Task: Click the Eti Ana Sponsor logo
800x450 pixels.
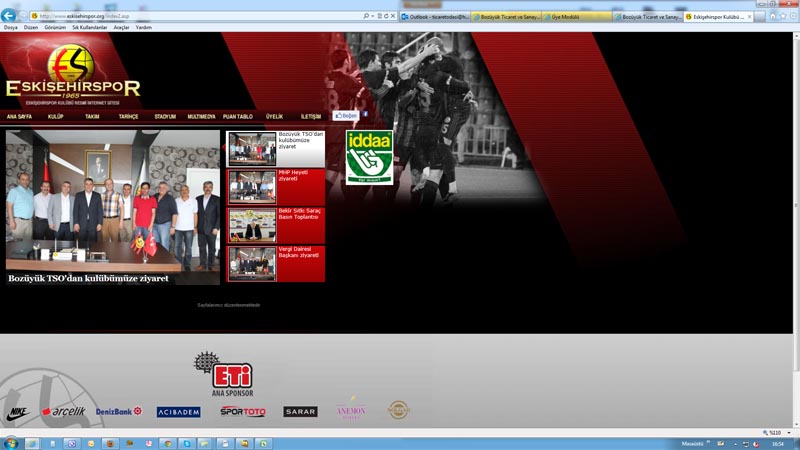Action: click(x=225, y=374)
